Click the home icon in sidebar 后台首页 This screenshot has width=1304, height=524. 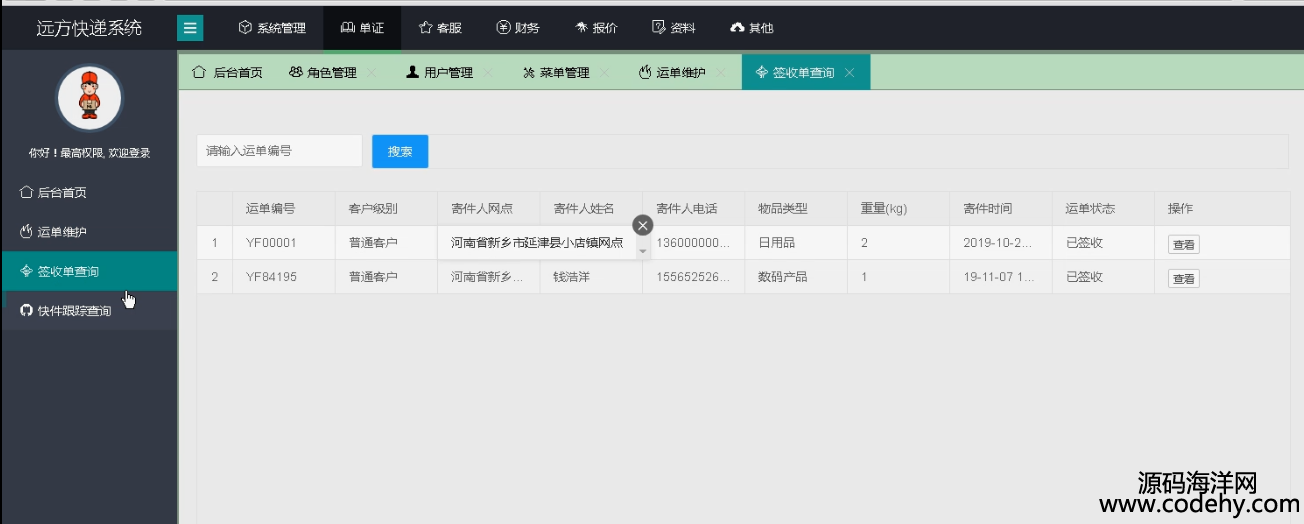[x=26, y=192]
